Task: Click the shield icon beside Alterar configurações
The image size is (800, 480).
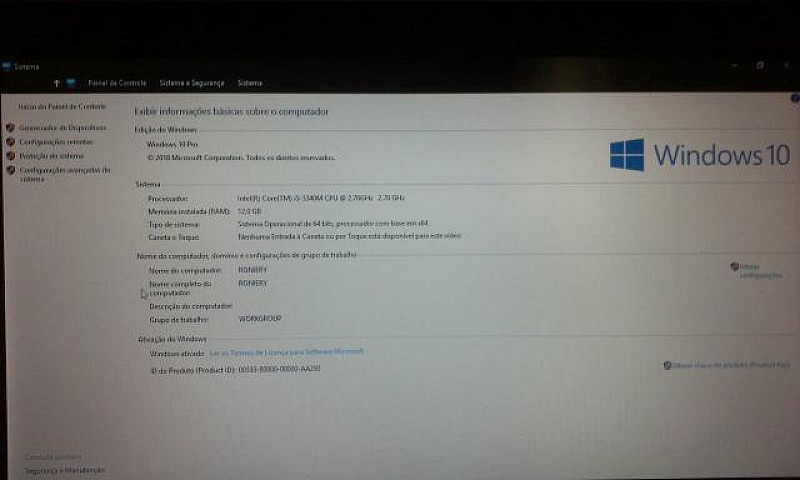Action: pyautogui.click(x=735, y=266)
